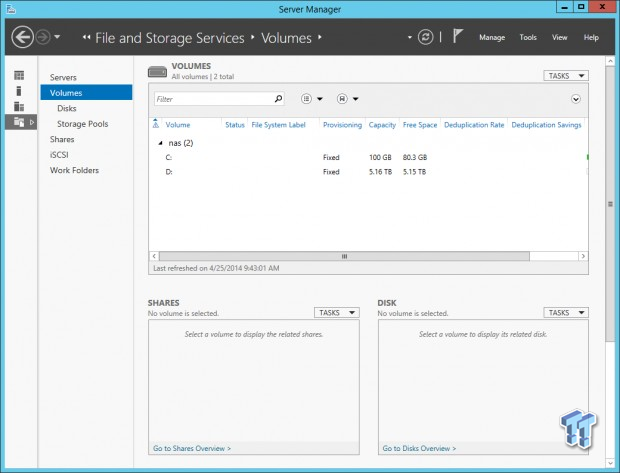Click the vertical scrollbar up arrow
The width and height of the screenshot is (620, 473).
[x=610, y=61]
